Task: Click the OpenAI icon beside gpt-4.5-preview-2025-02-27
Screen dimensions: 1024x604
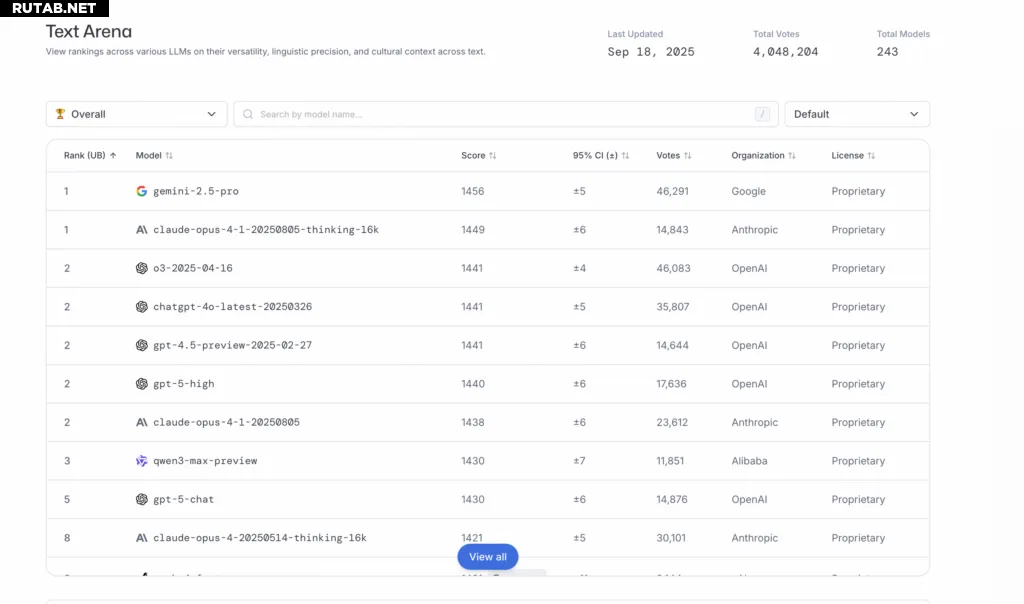Action: (141, 345)
